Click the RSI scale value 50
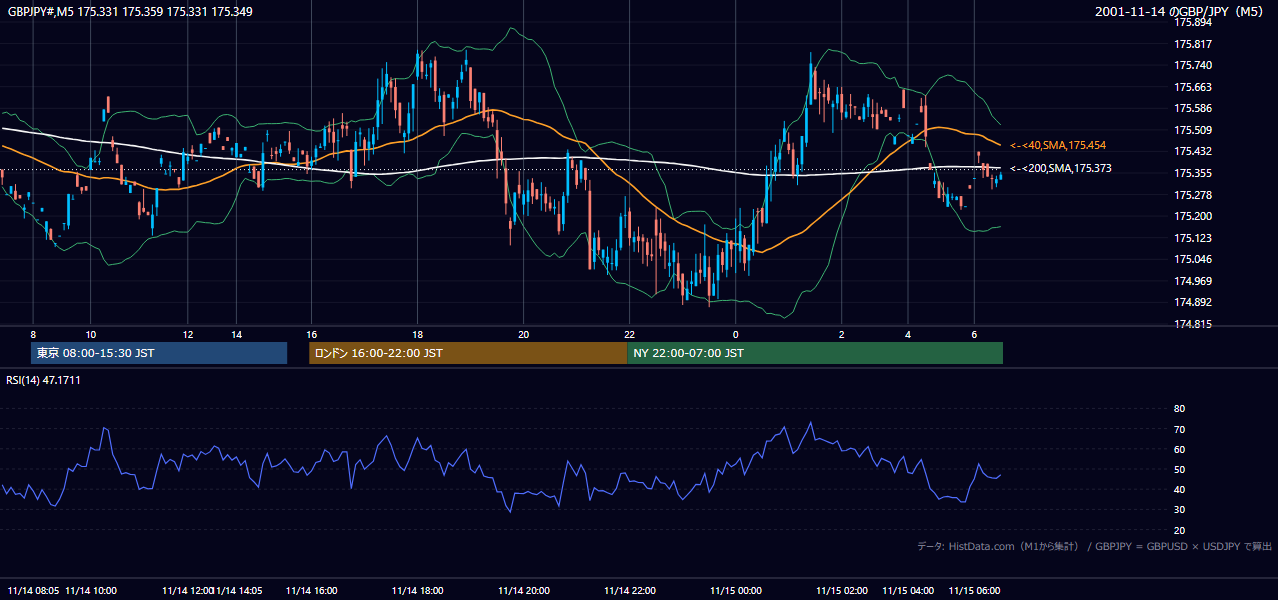Image resolution: width=1278 pixels, height=600 pixels. click(1179, 469)
